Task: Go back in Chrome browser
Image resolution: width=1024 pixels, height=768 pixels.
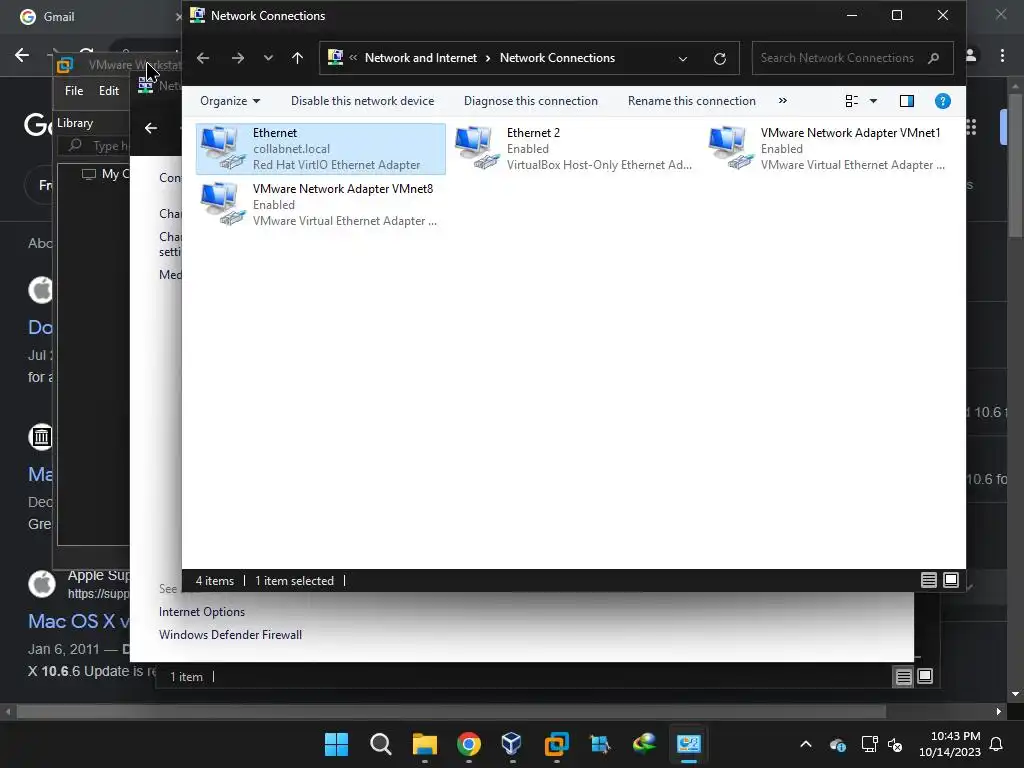Action: point(22,56)
